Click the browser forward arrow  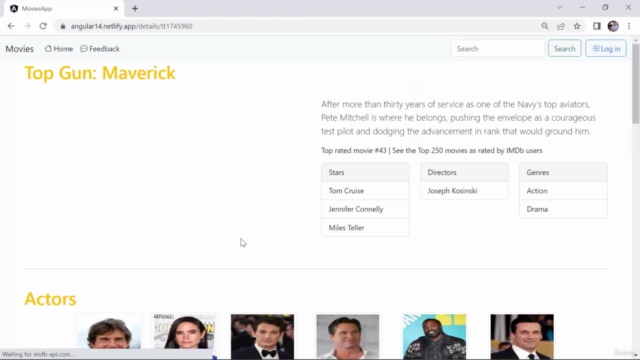pos(27,26)
